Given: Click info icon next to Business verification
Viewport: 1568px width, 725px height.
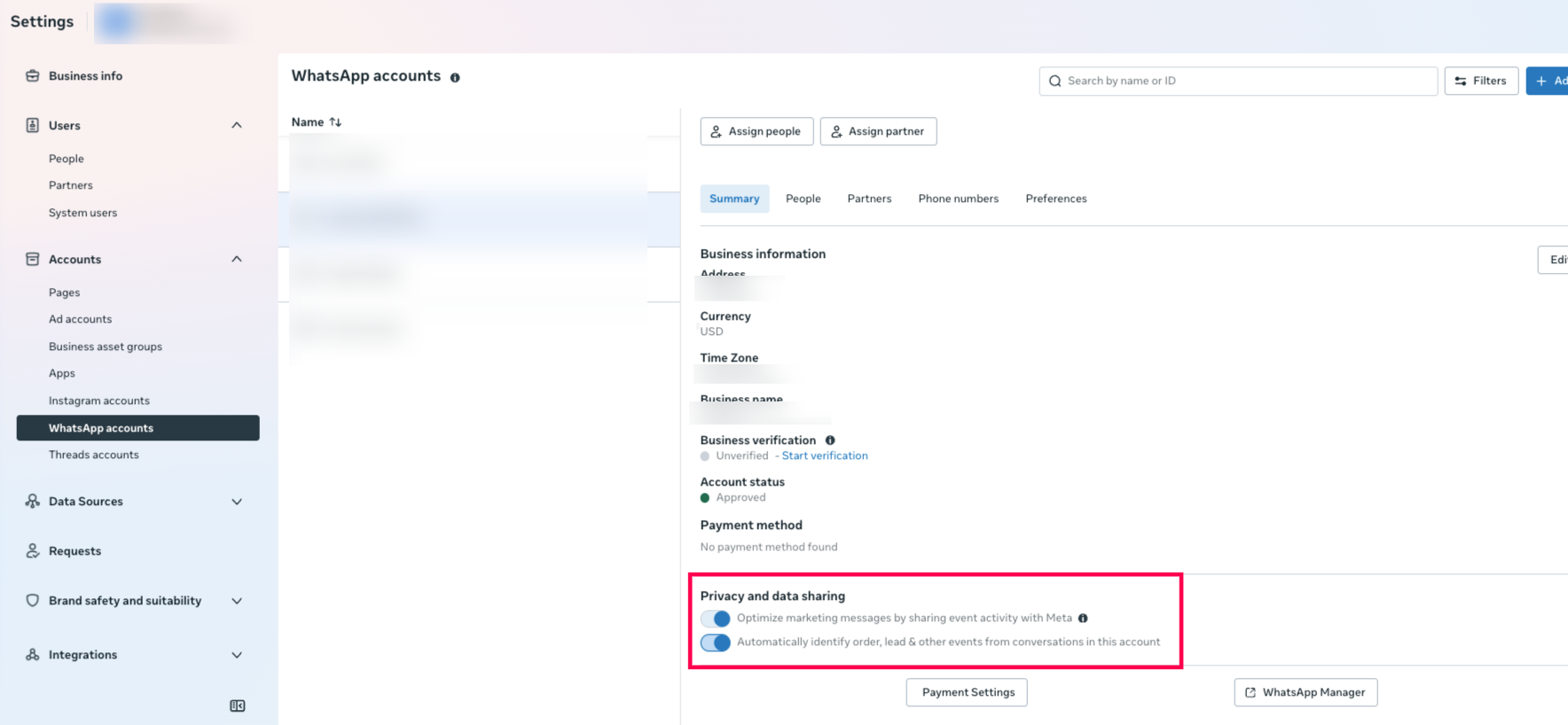Looking at the screenshot, I should [830, 440].
